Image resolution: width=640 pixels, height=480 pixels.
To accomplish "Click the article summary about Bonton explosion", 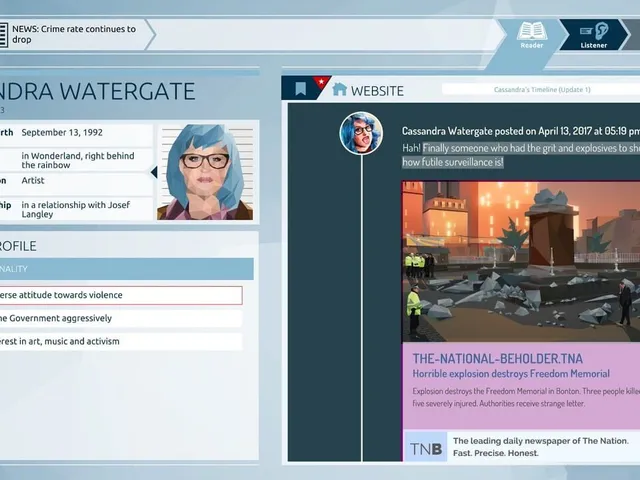I will pos(526,397).
